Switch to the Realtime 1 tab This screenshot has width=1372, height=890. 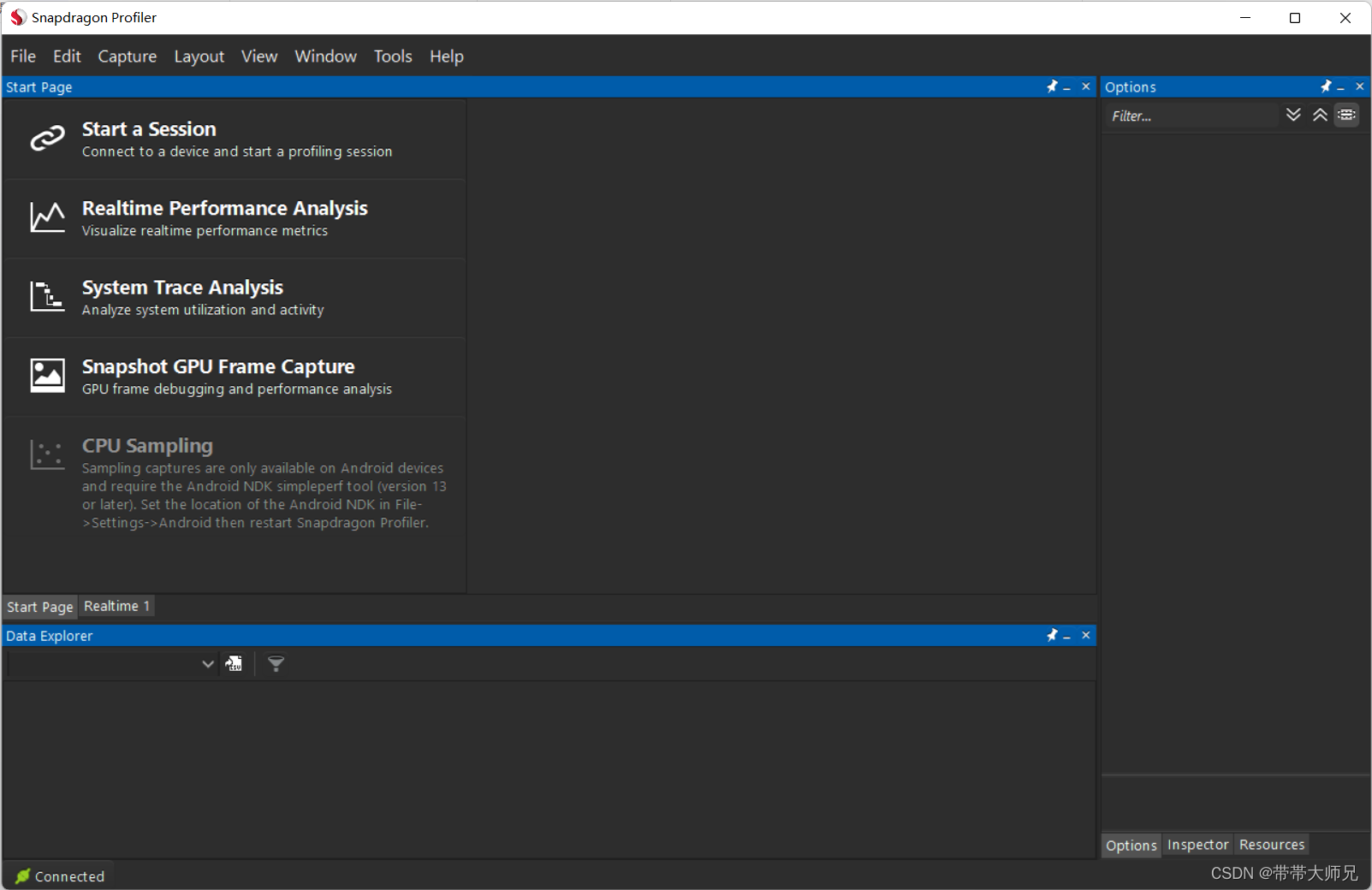tap(117, 606)
